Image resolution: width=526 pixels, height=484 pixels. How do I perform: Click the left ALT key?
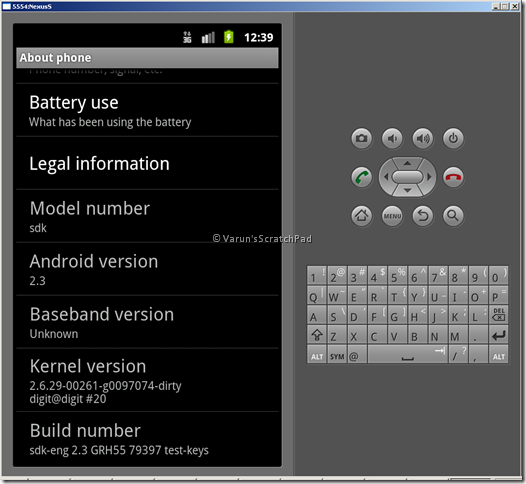pos(317,355)
